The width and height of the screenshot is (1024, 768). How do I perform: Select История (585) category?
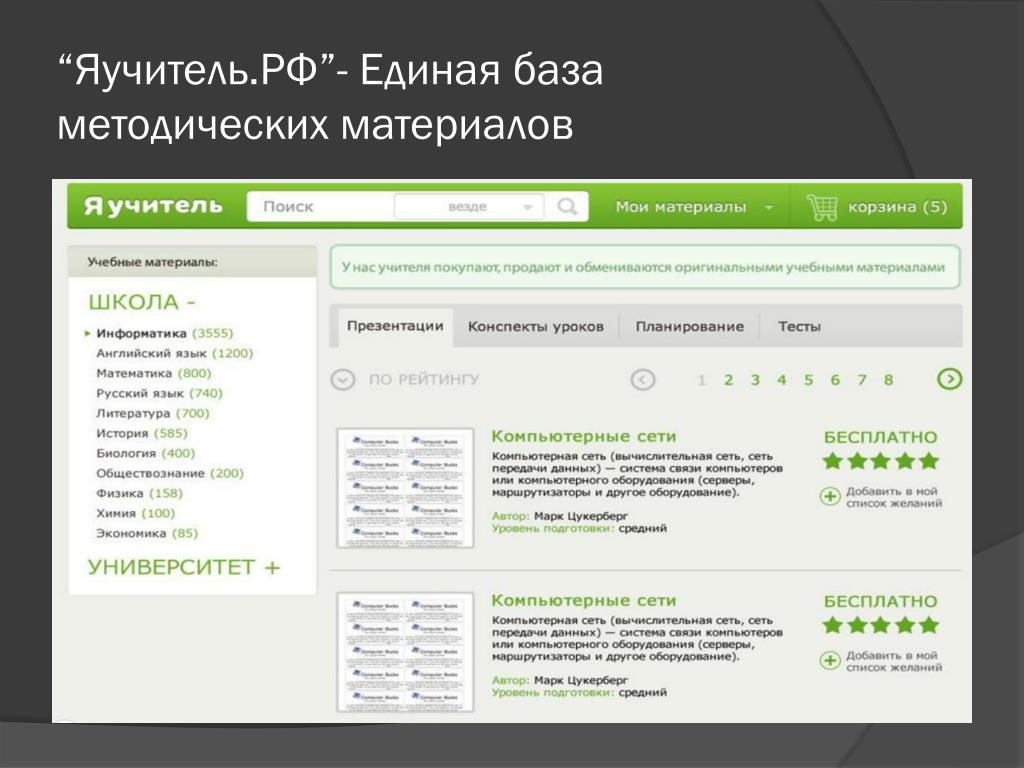[x=142, y=433]
